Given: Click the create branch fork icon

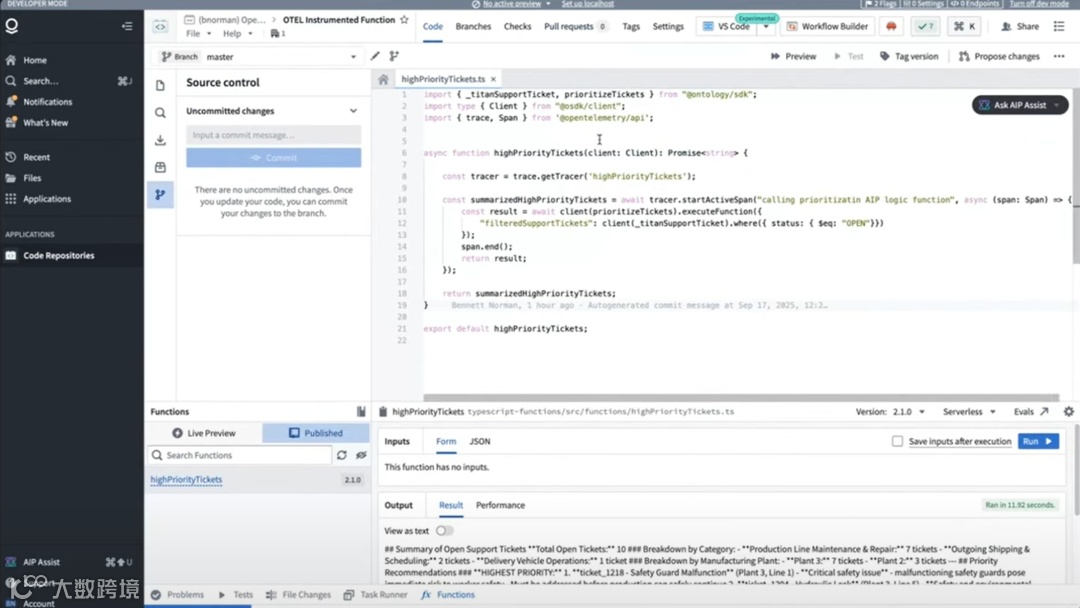Looking at the screenshot, I should click(394, 56).
